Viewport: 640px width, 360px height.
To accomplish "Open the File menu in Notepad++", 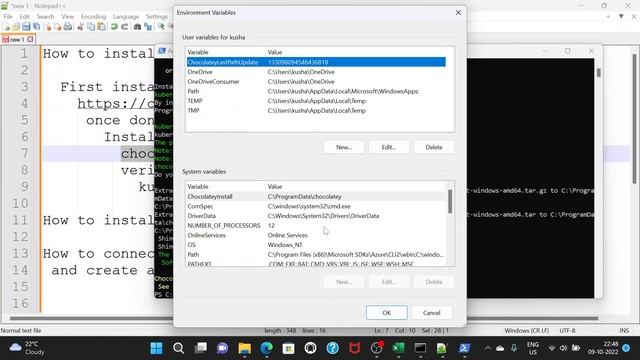I will 8,16.
